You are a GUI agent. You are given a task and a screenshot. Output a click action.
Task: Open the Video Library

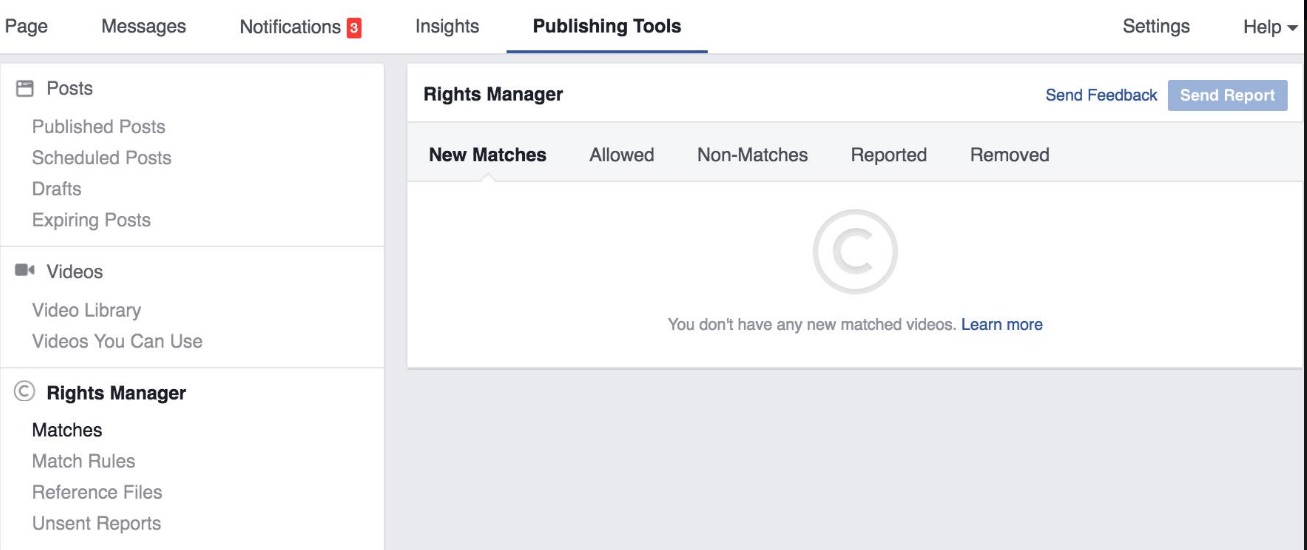[86, 310]
